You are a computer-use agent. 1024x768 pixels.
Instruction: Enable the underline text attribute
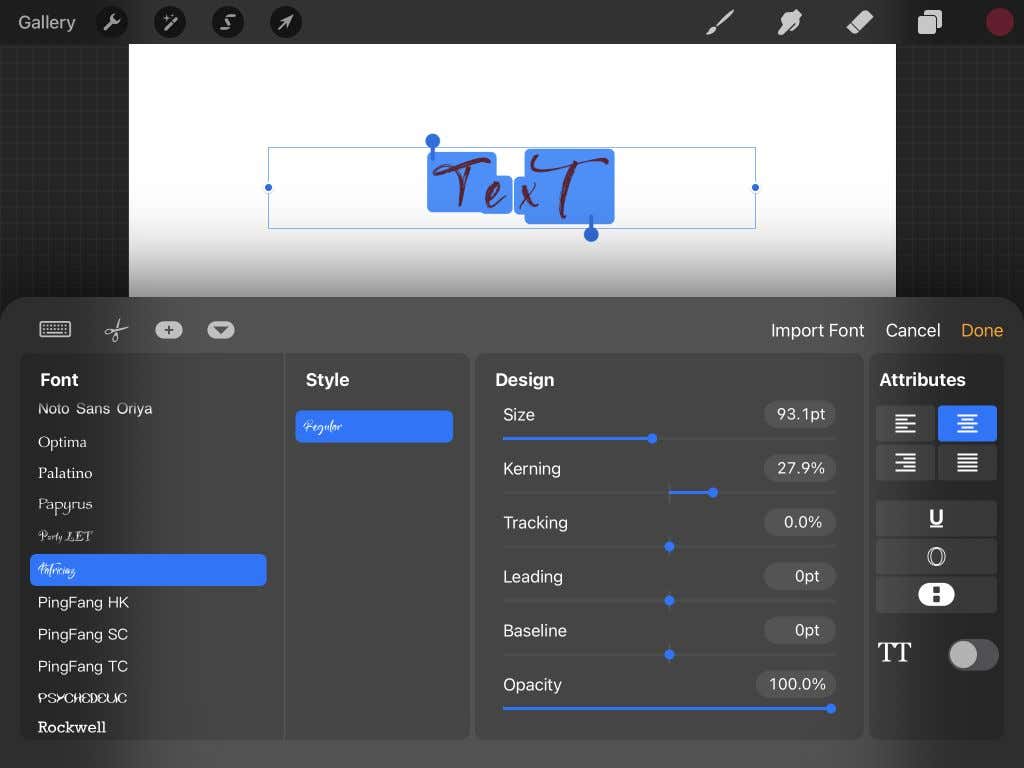(936, 518)
